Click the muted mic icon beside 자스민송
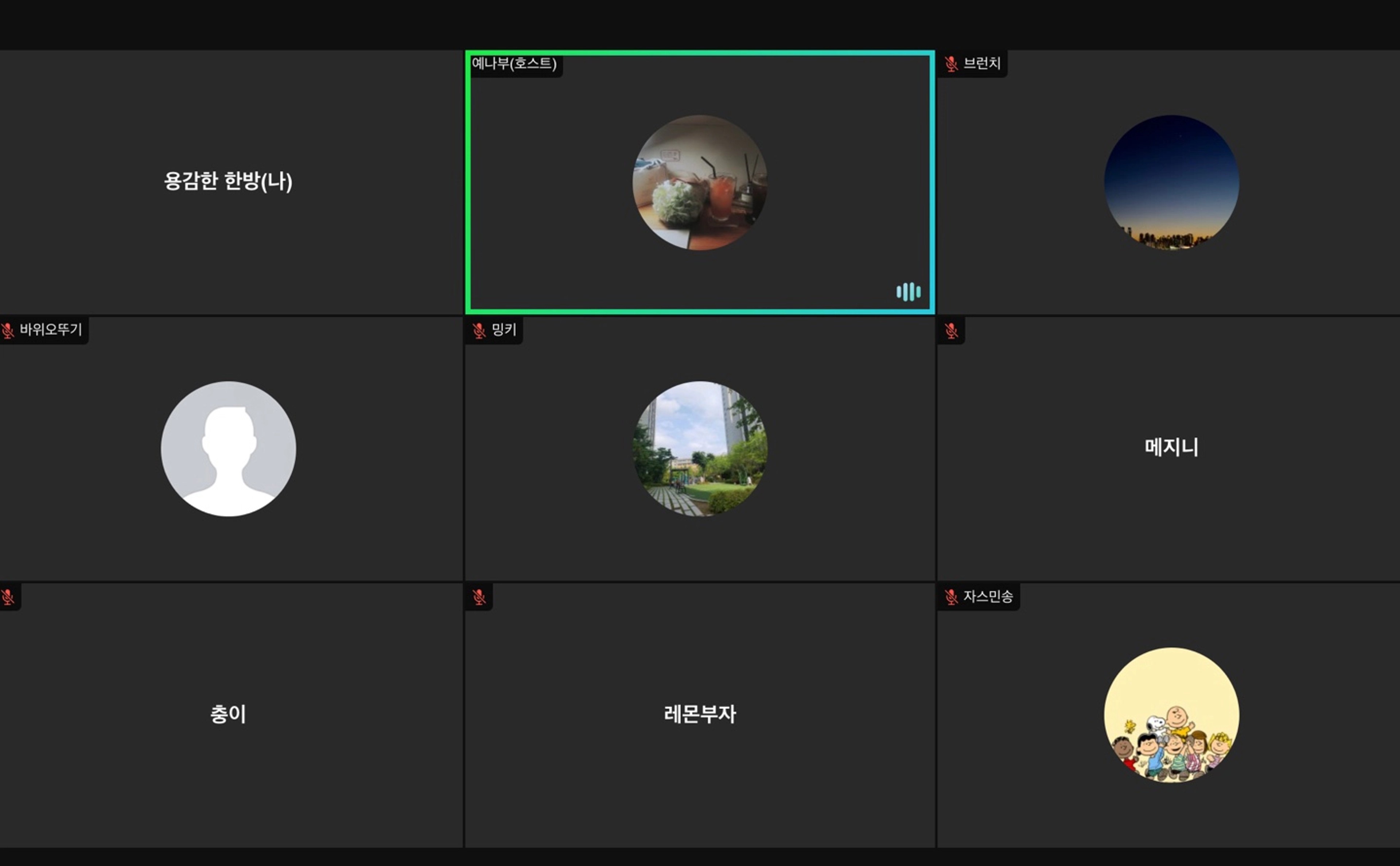 click(x=951, y=597)
